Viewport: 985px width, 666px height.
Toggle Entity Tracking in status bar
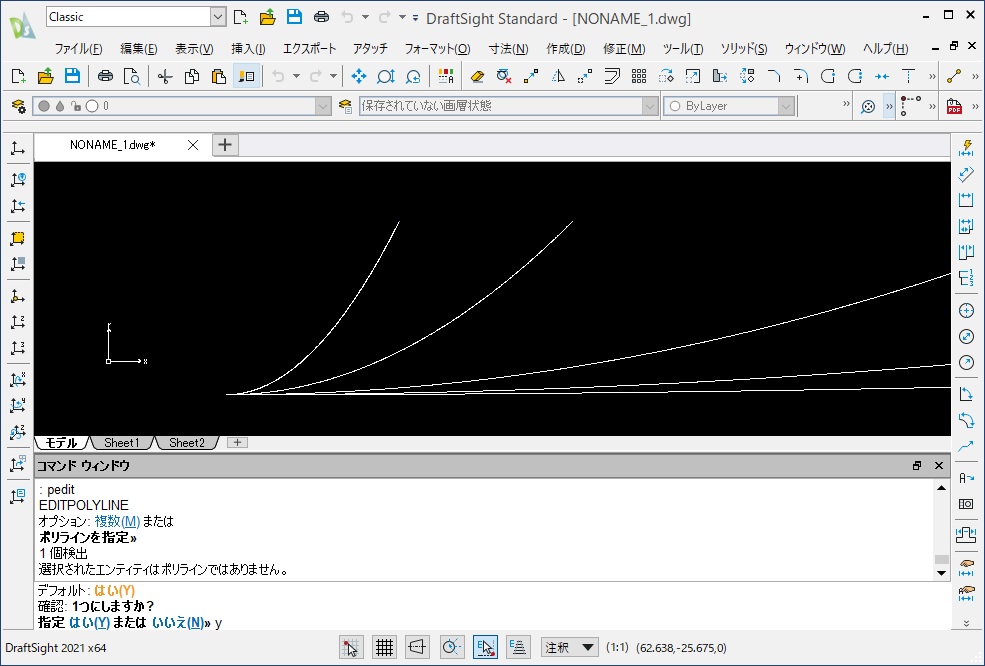(x=518, y=647)
